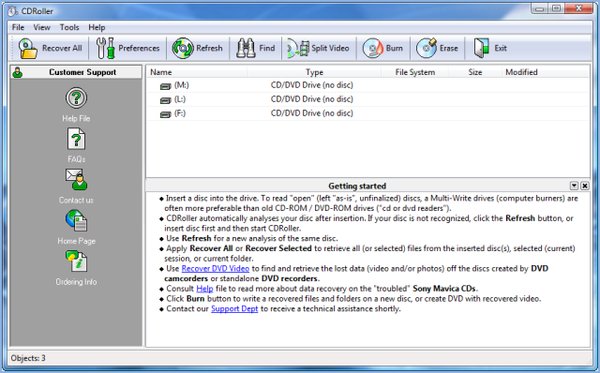This screenshot has height=373, width=600.
Task: Click Home Page label in sidebar
Action: (76, 241)
